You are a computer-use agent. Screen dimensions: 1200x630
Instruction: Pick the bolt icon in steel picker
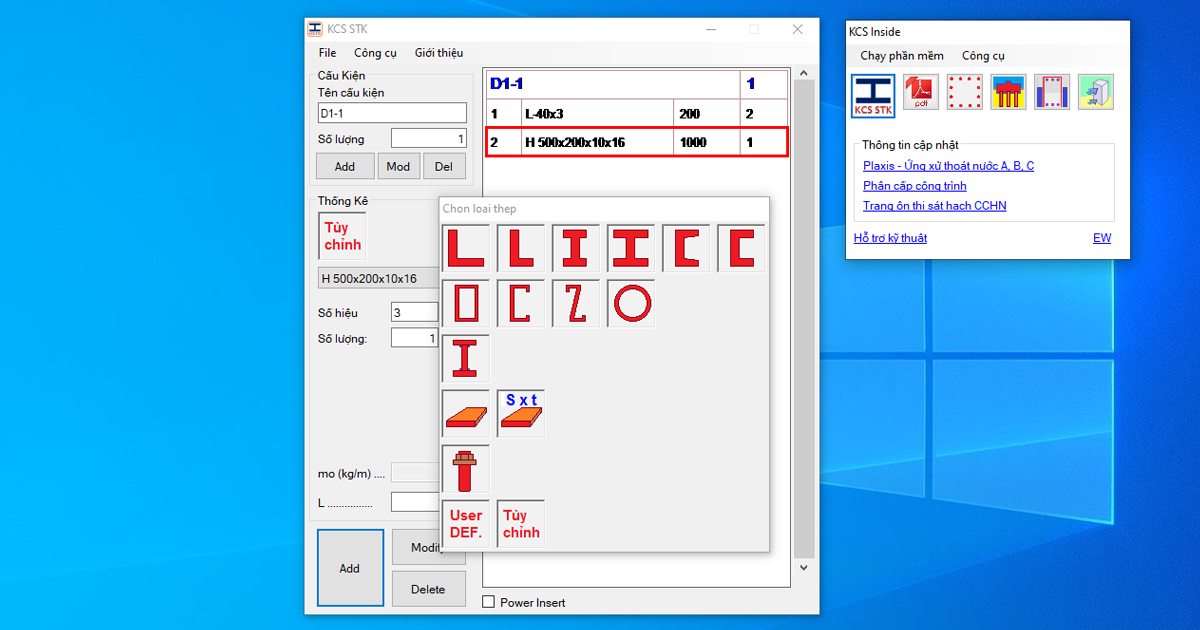click(x=465, y=469)
